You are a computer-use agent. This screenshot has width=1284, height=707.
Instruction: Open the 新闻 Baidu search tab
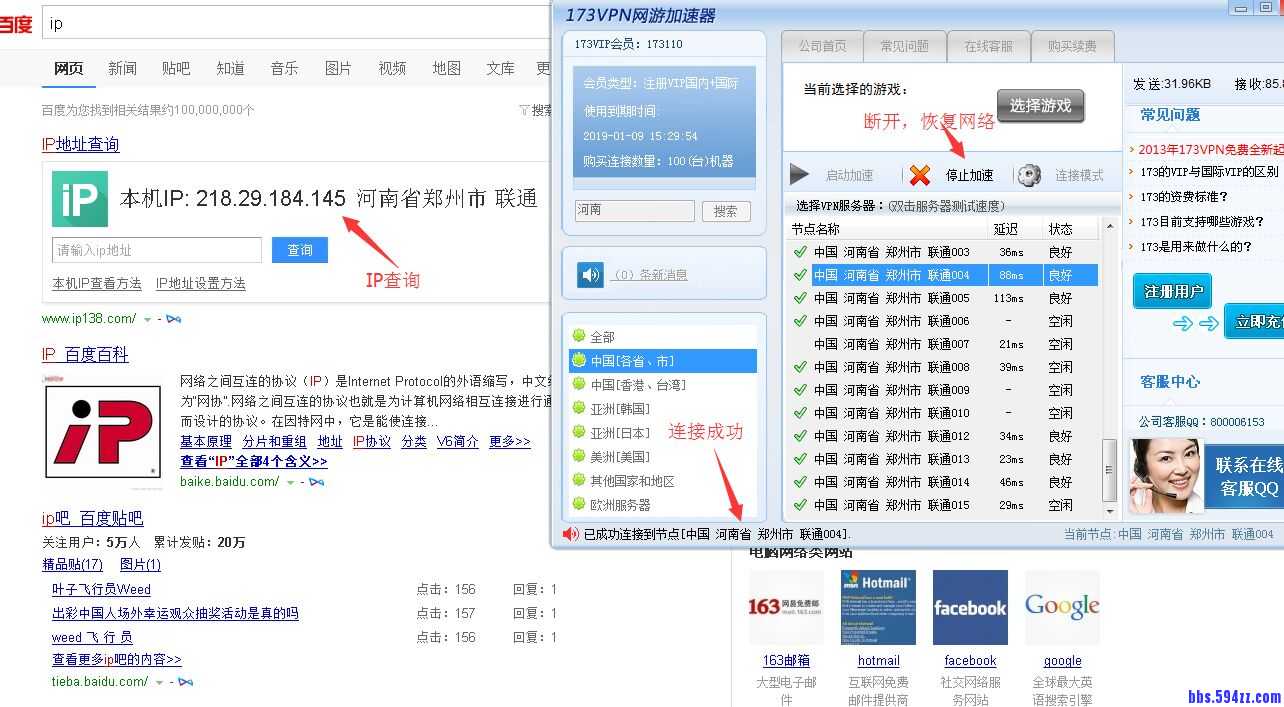[x=122, y=68]
